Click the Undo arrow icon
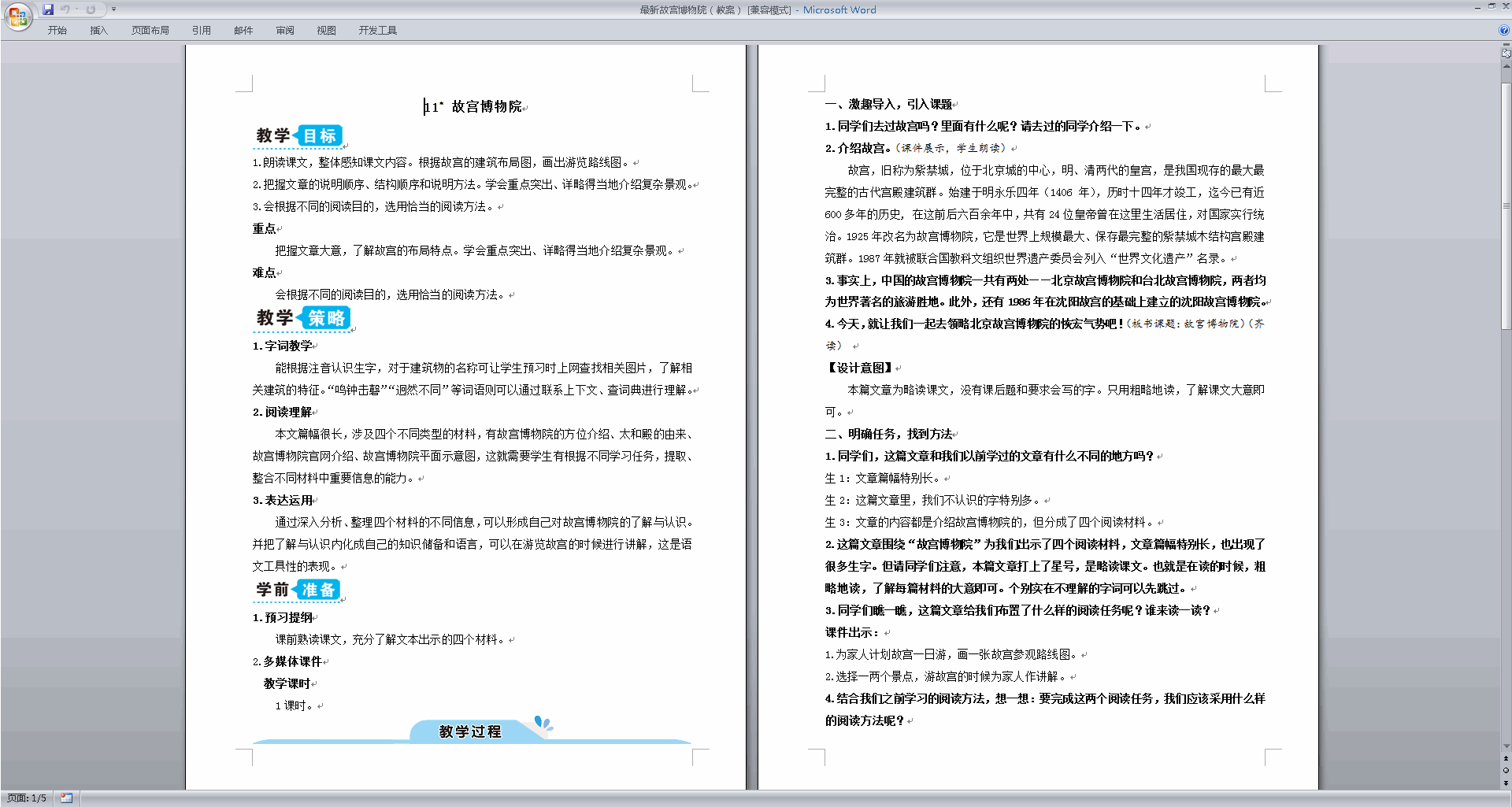The width and height of the screenshot is (1512, 807). click(x=65, y=9)
